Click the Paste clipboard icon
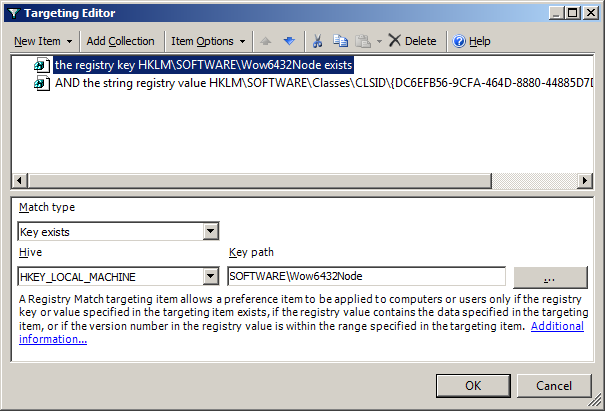Viewport: 605px width, 411px height. click(361, 41)
